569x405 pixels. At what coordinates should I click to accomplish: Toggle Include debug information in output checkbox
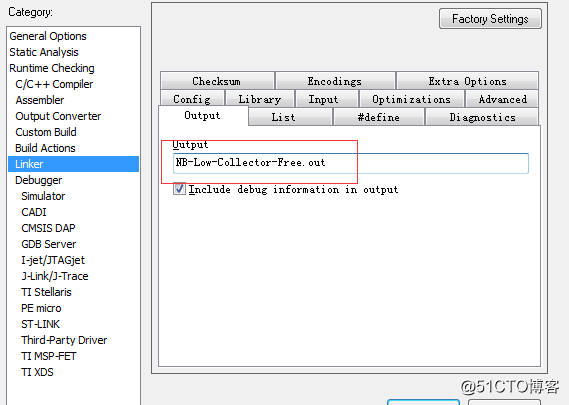(x=179, y=189)
